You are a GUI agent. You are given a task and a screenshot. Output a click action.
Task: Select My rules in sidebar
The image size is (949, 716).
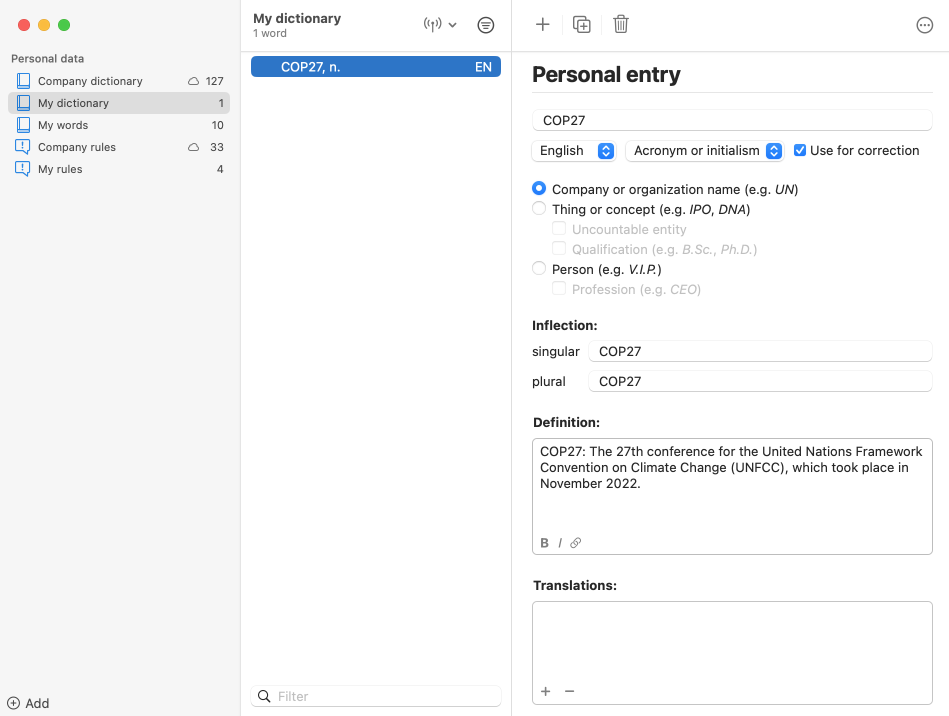[x=60, y=169]
